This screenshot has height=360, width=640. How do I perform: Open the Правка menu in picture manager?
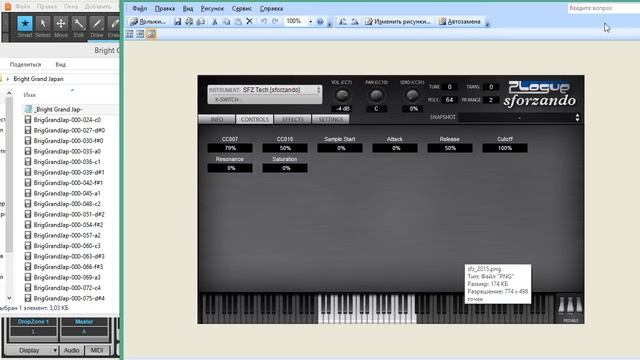[165, 9]
